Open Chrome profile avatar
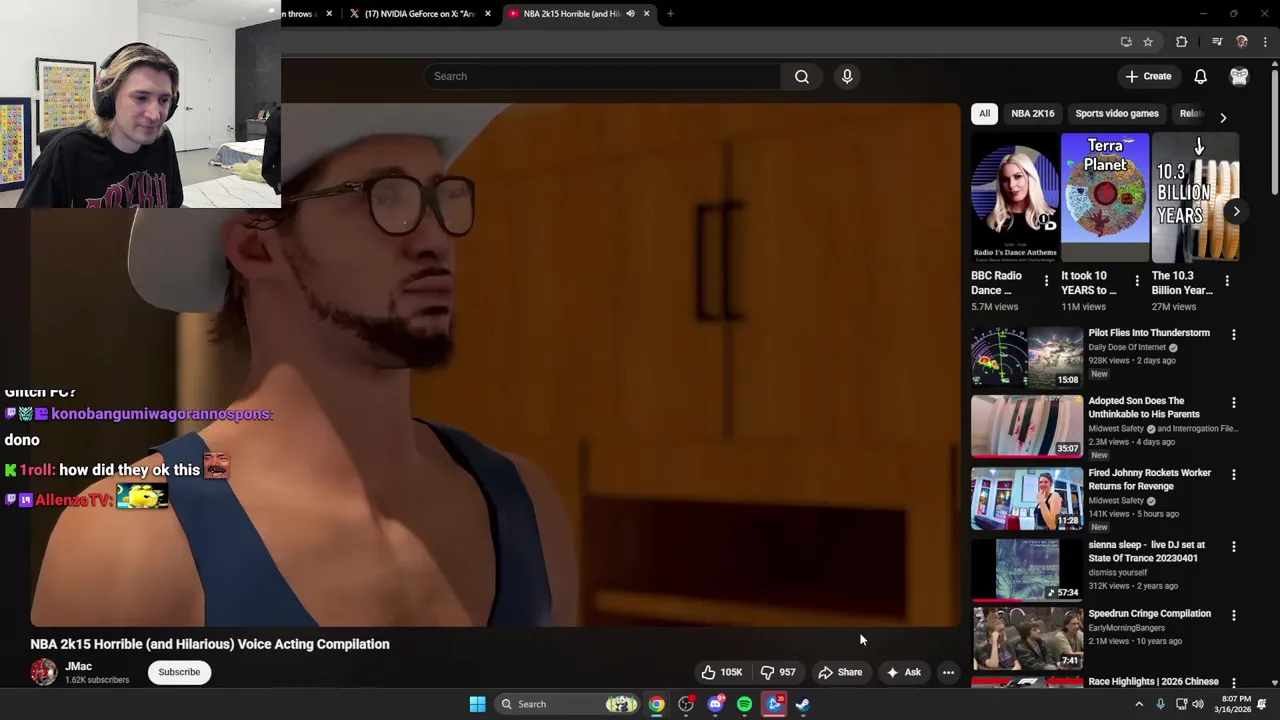Viewport: 1280px width, 720px height. tap(1242, 42)
